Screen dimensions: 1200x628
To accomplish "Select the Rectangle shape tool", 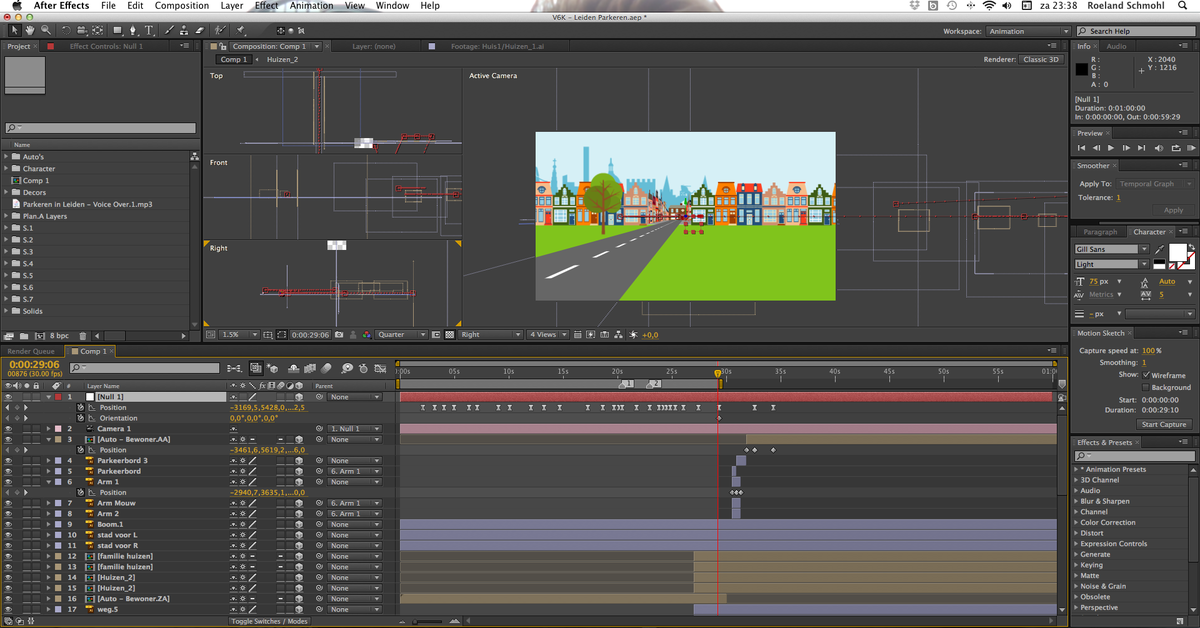I will pos(117,30).
